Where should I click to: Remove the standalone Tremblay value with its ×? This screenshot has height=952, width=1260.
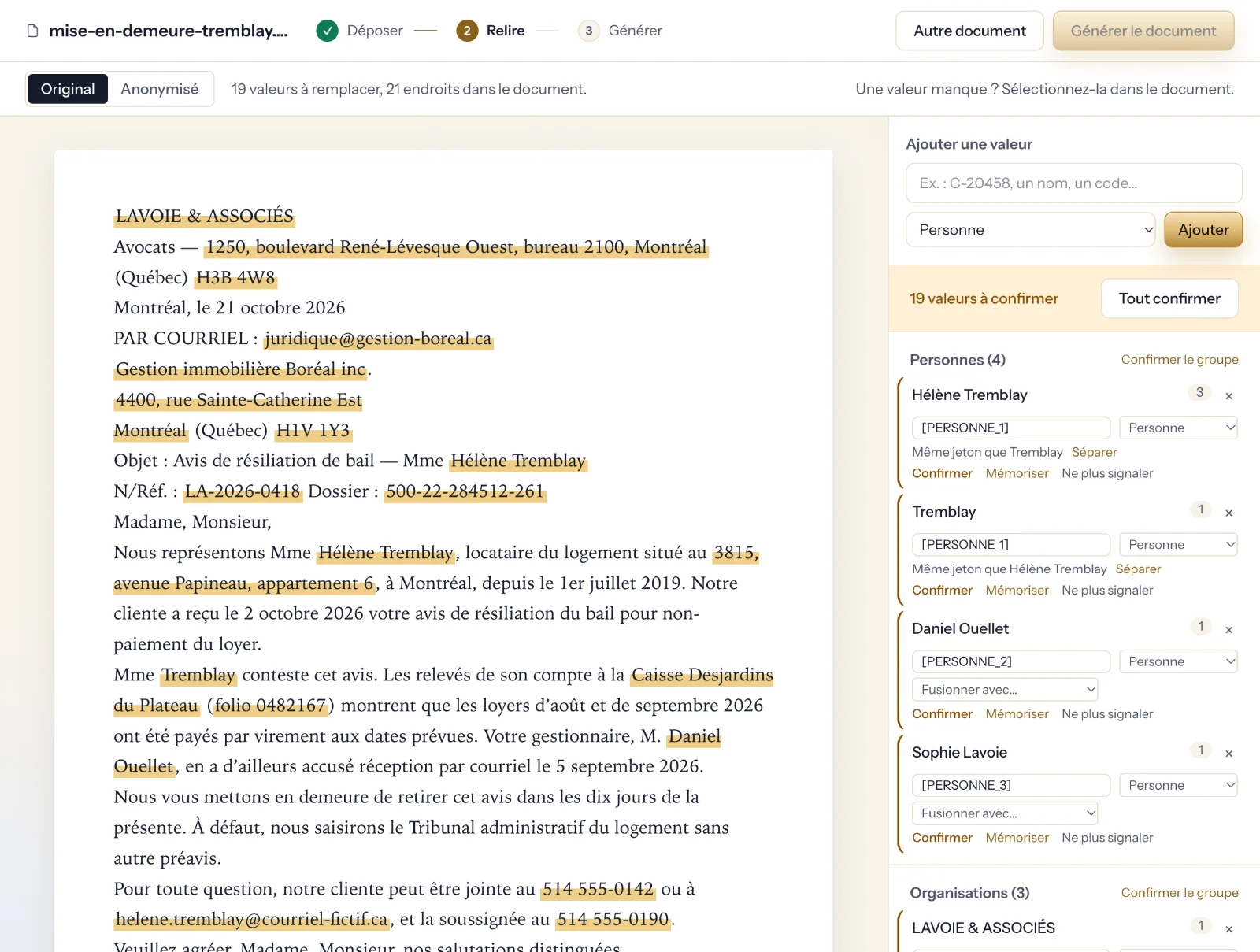[x=1228, y=513]
